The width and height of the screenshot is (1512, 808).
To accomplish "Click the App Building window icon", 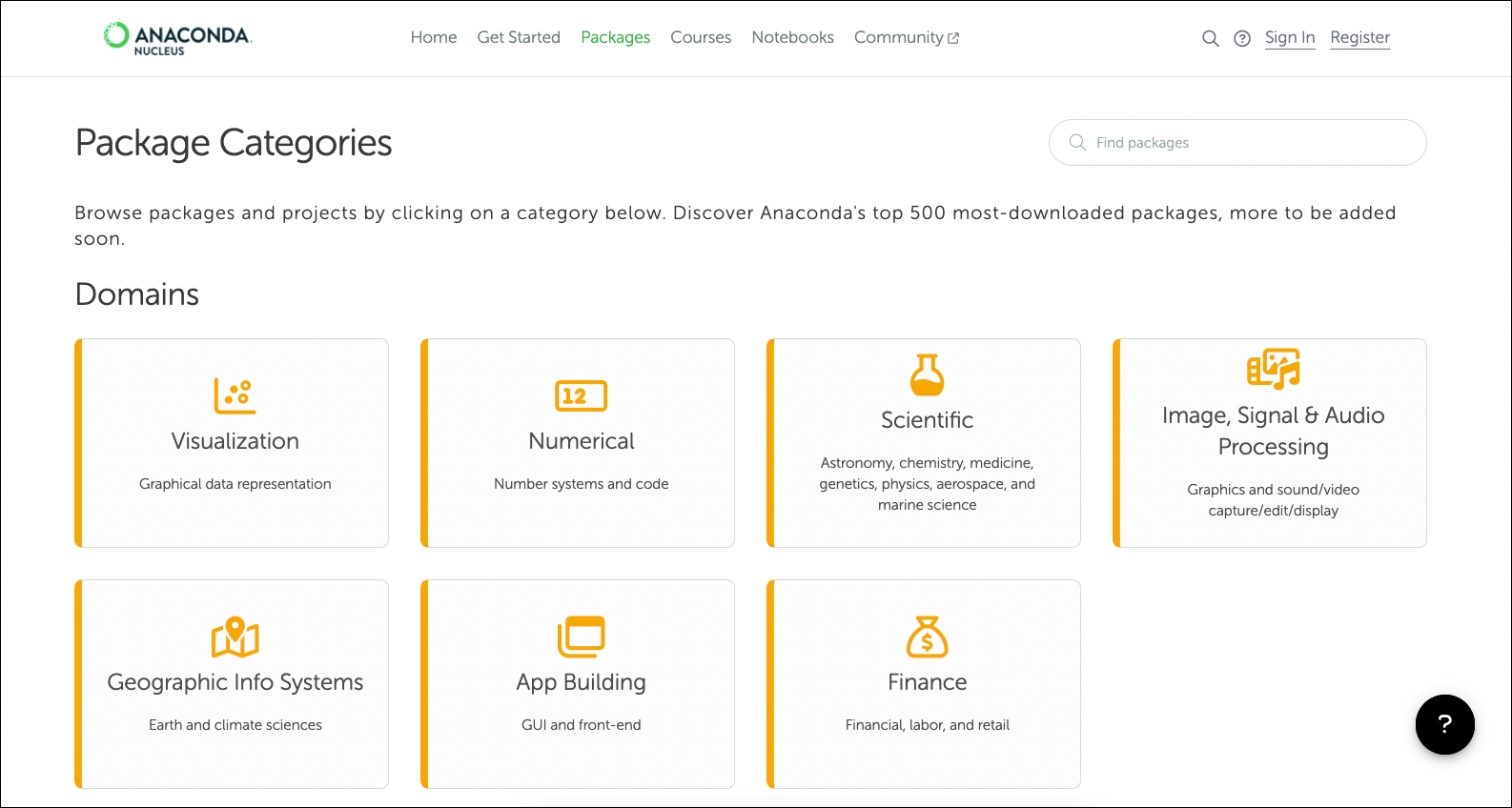I will pos(581,636).
